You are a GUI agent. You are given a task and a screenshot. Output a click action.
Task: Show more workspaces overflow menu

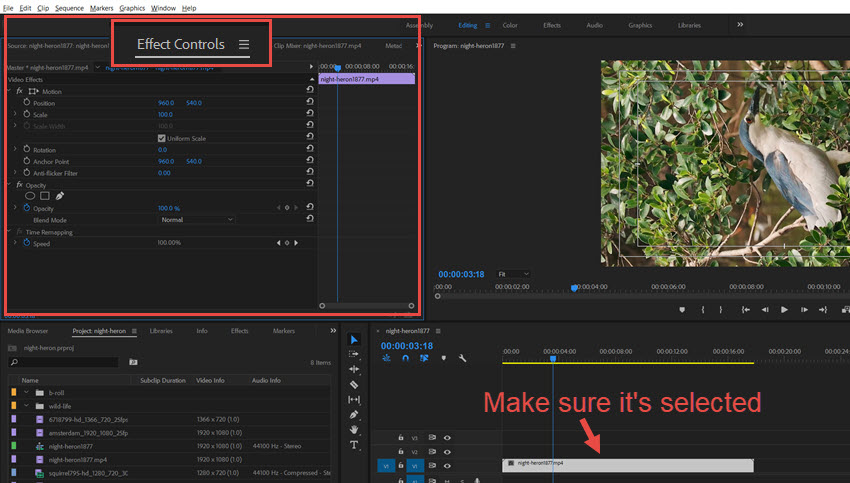(740, 24)
